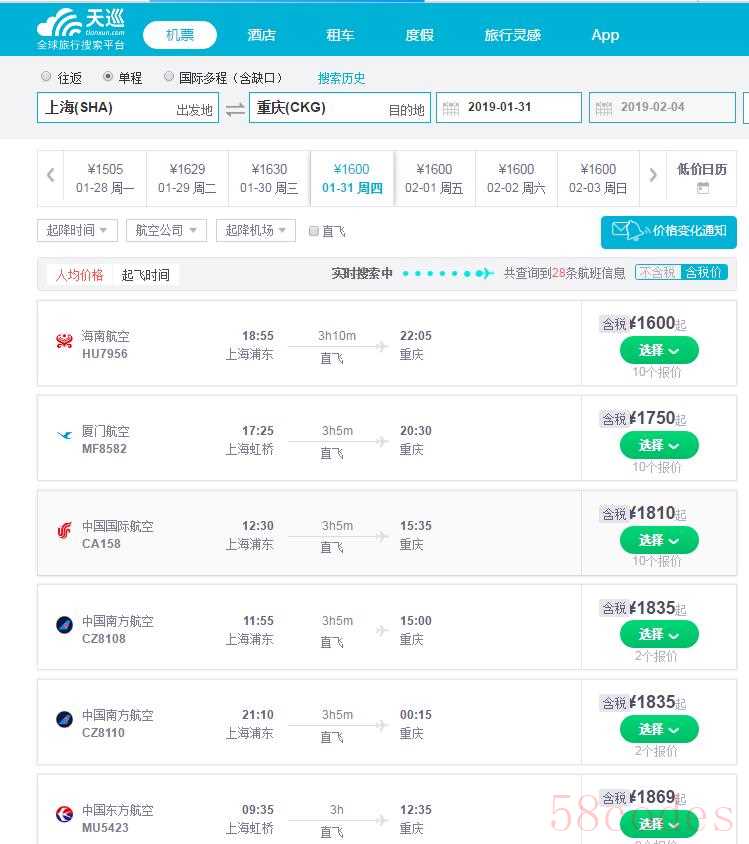Open the low-price calendar icon

702,188
